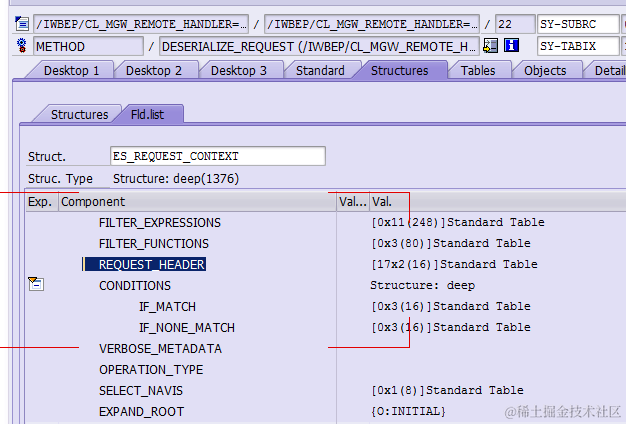This screenshot has width=626, height=424.
Task: Switch to Desktop 1 tab
Action: click(x=71, y=71)
